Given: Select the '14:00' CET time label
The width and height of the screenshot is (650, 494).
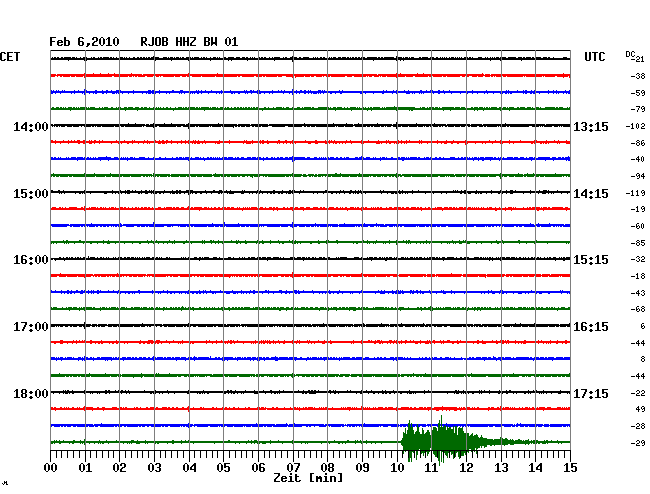Looking at the screenshot, I should 31,126.
